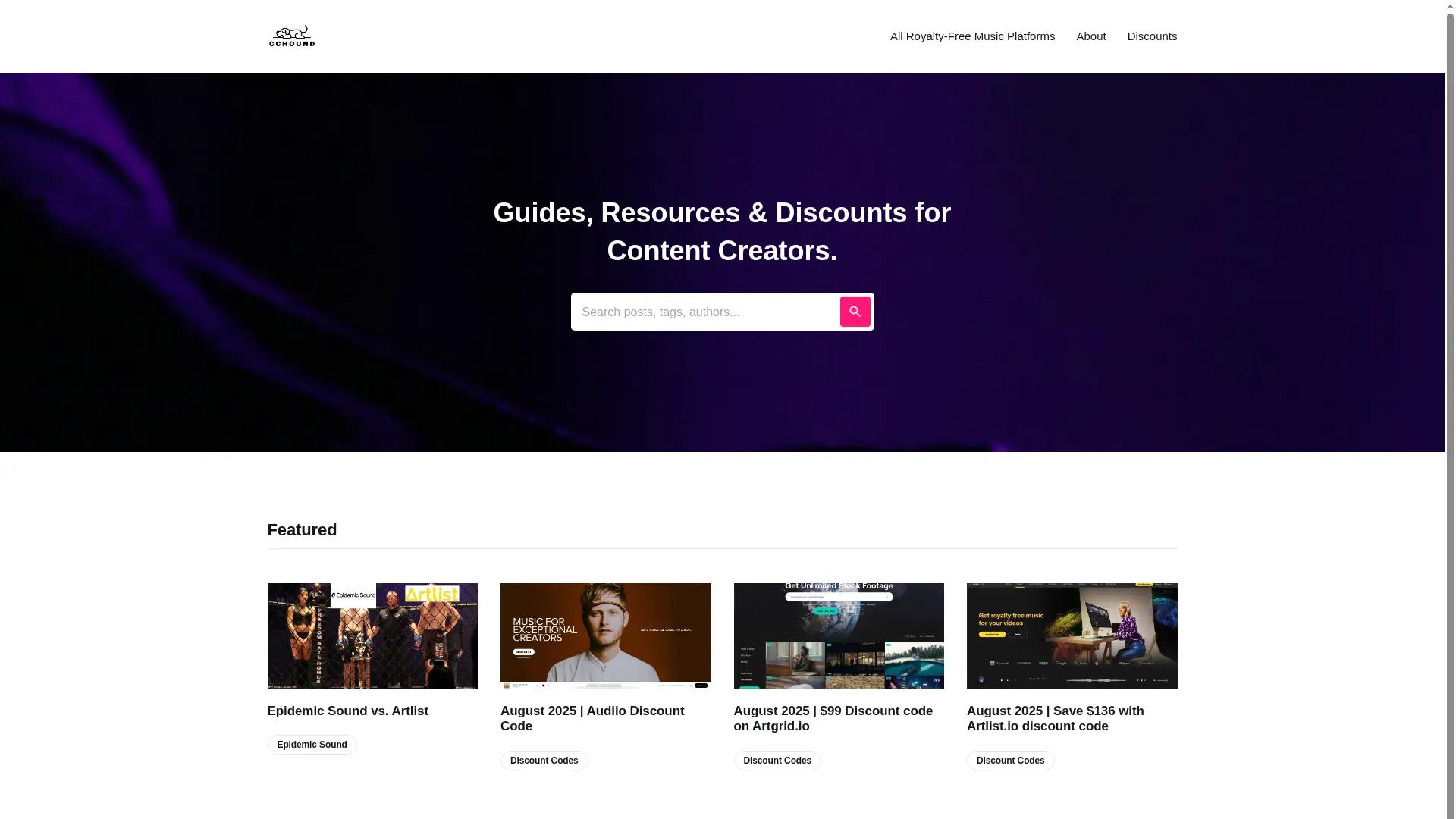The image size is (1456, 819).
Task: Open the Discounts page
Action: 1152,36
